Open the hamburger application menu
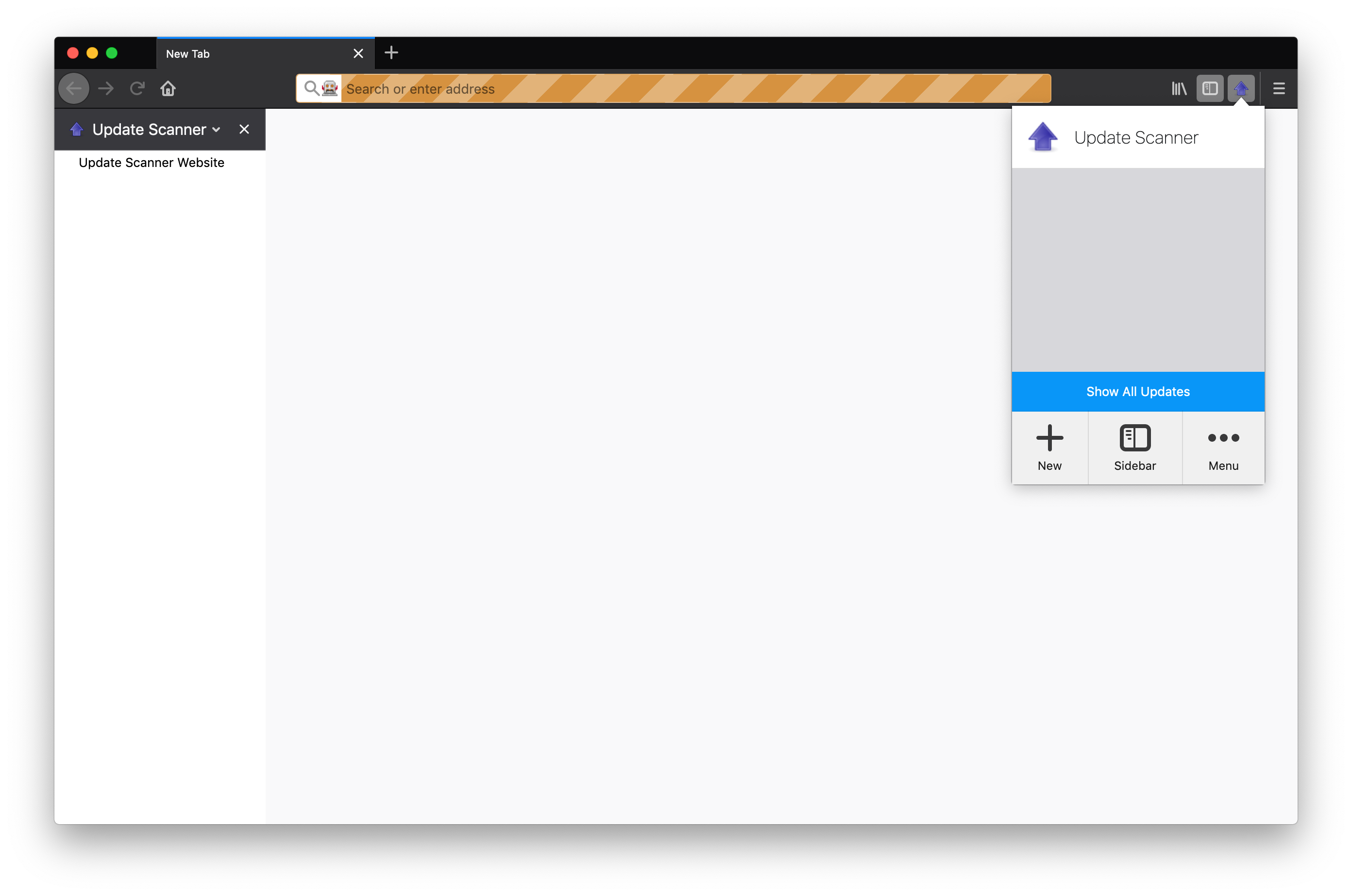Viewport: 1352px width, 896px height. (x=1279, y=88)
